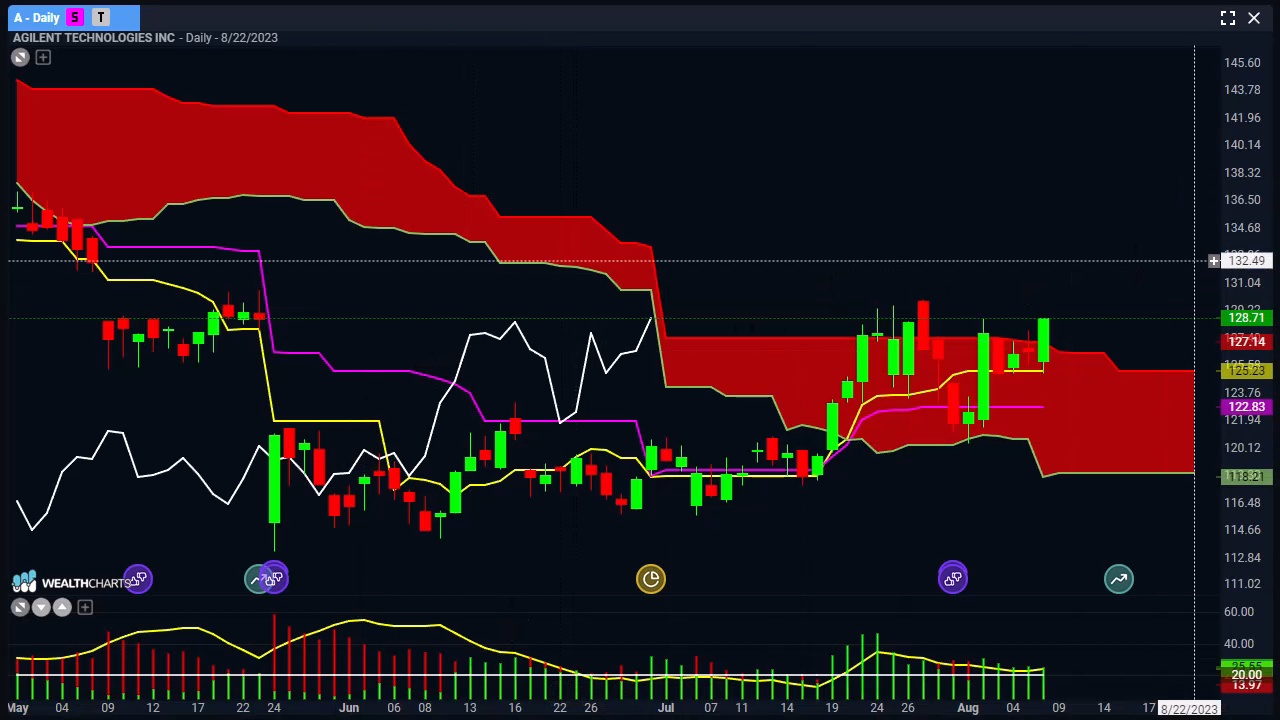The image size is (1280, 720).
Task: Open the teal trend-arrow marker near Aug 14
Action: tap(1119, 579)
